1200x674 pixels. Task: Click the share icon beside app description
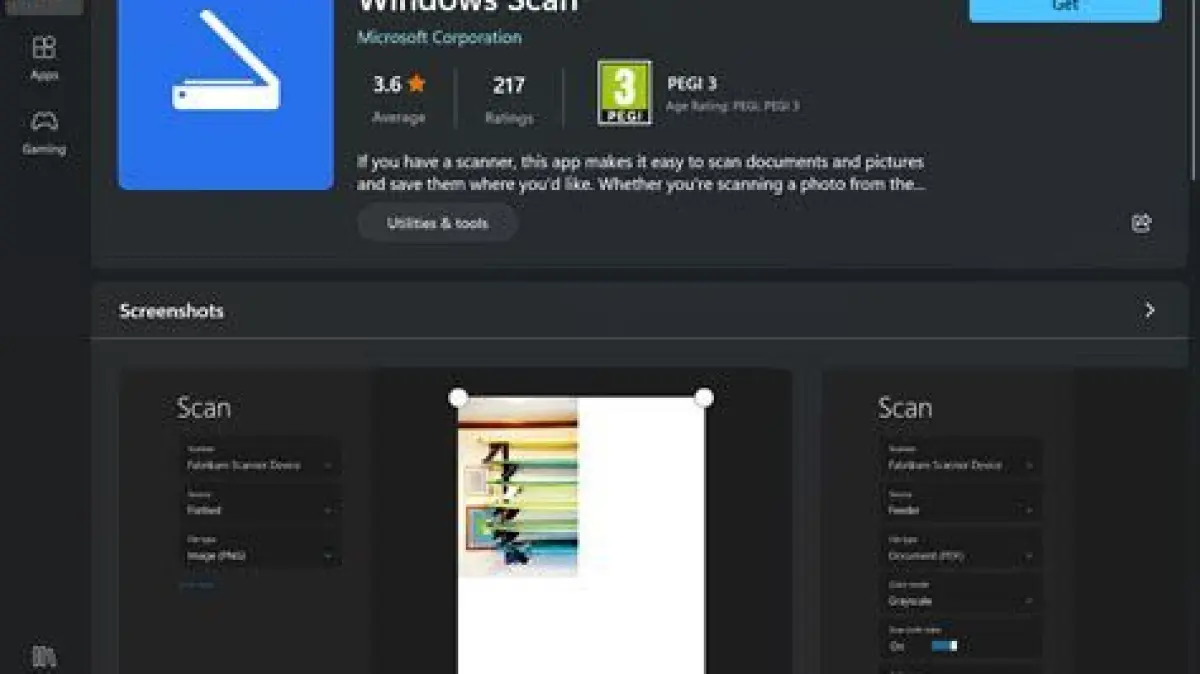[1141, 223]
